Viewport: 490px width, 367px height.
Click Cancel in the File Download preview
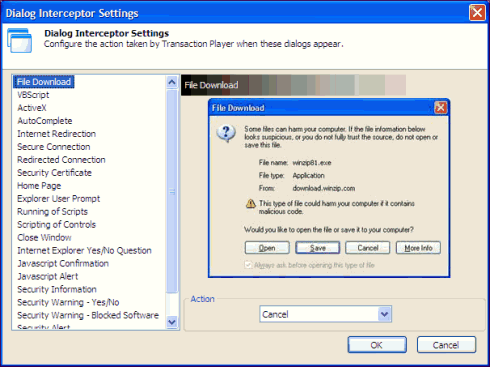(x=368, y=248)
